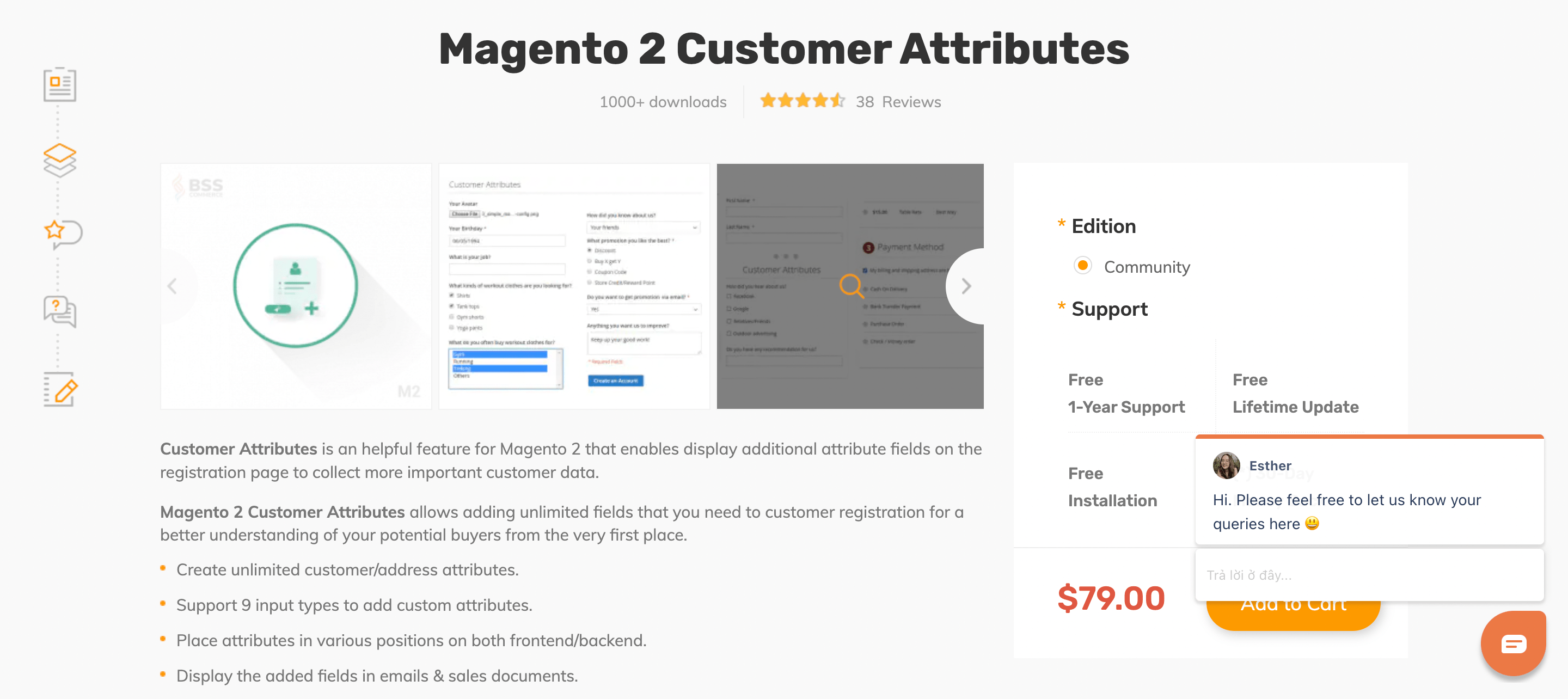Open the orange chat widget button
1568x699 pixels.
(x=1512, y=643)
